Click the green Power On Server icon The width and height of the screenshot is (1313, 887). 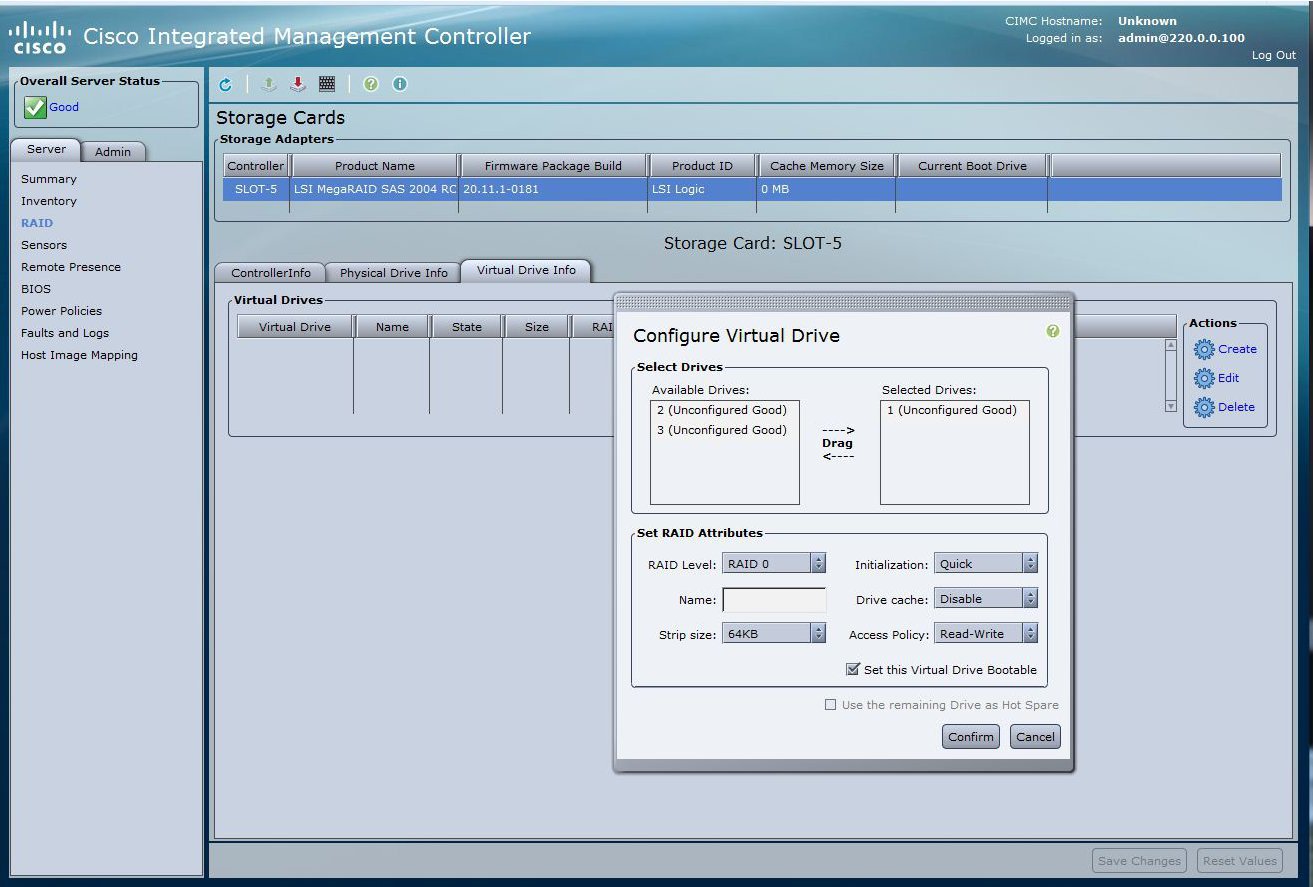(x=268, y=85)
